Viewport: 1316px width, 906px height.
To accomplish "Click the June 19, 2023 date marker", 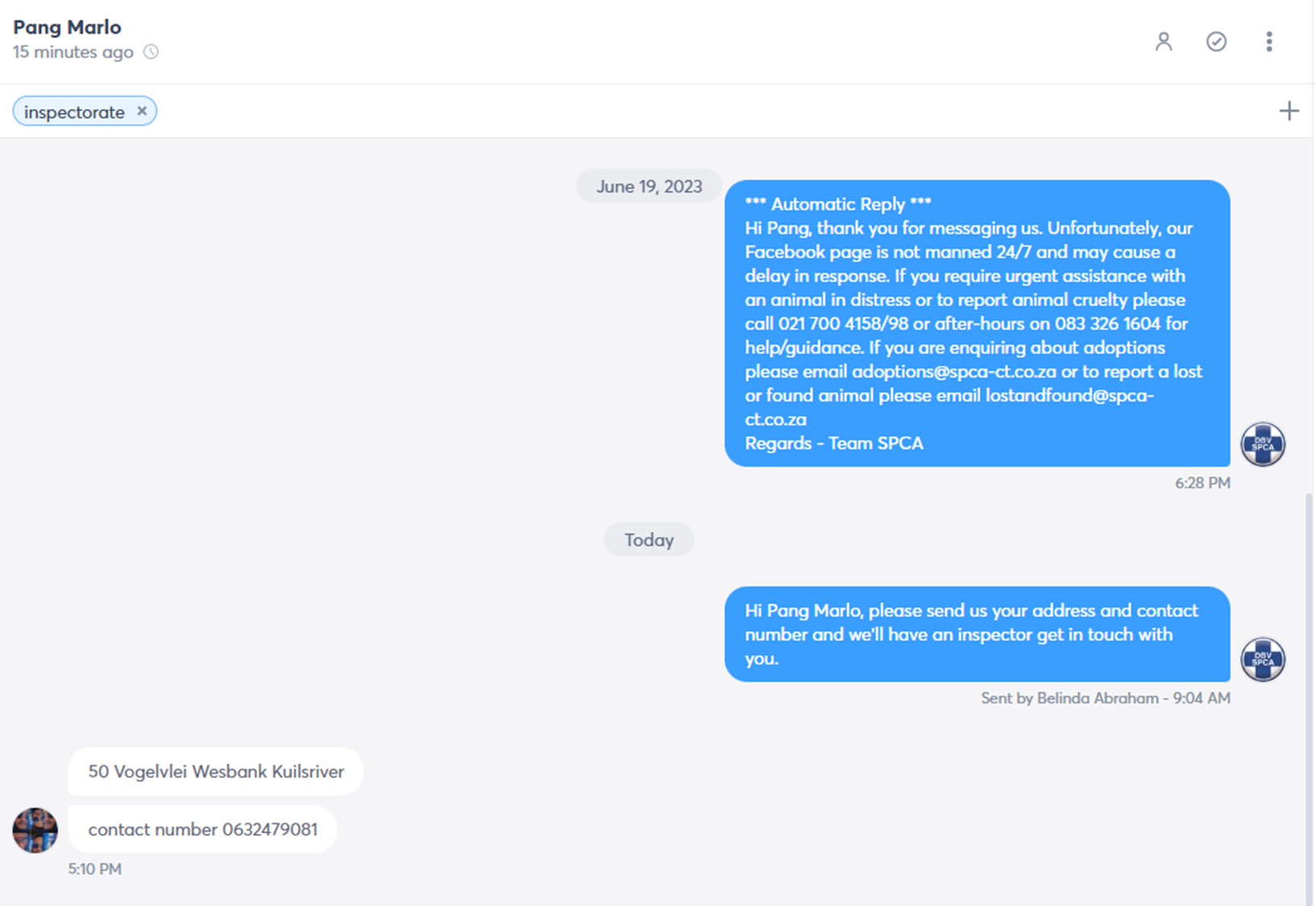I will coord(649,187).
